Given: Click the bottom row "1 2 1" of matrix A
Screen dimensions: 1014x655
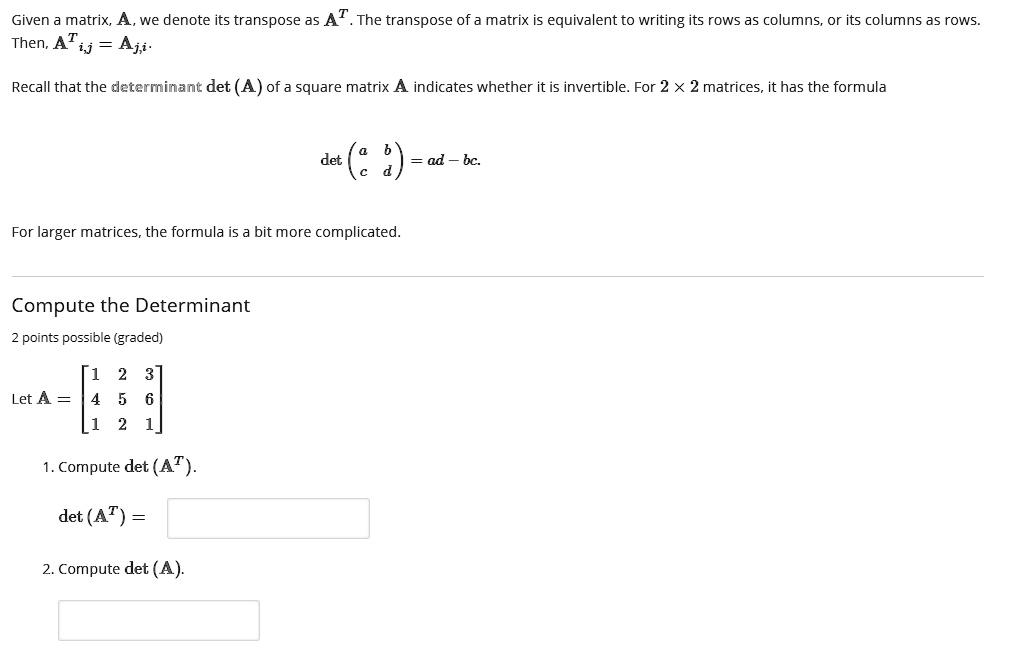Looking at the screenshot, I should (122, 422).
